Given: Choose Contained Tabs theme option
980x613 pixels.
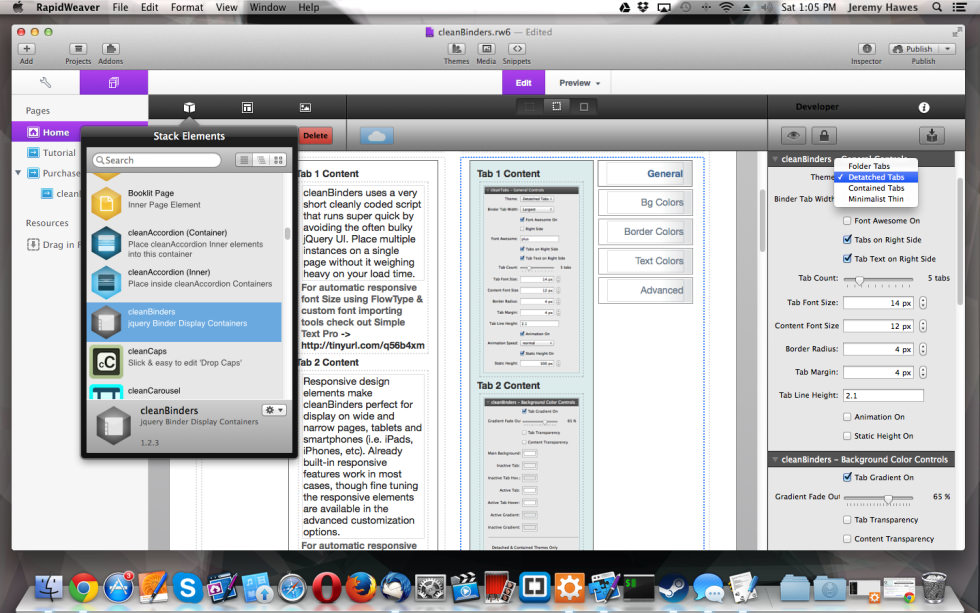Looking at the screenshot, I should point(876,188).
